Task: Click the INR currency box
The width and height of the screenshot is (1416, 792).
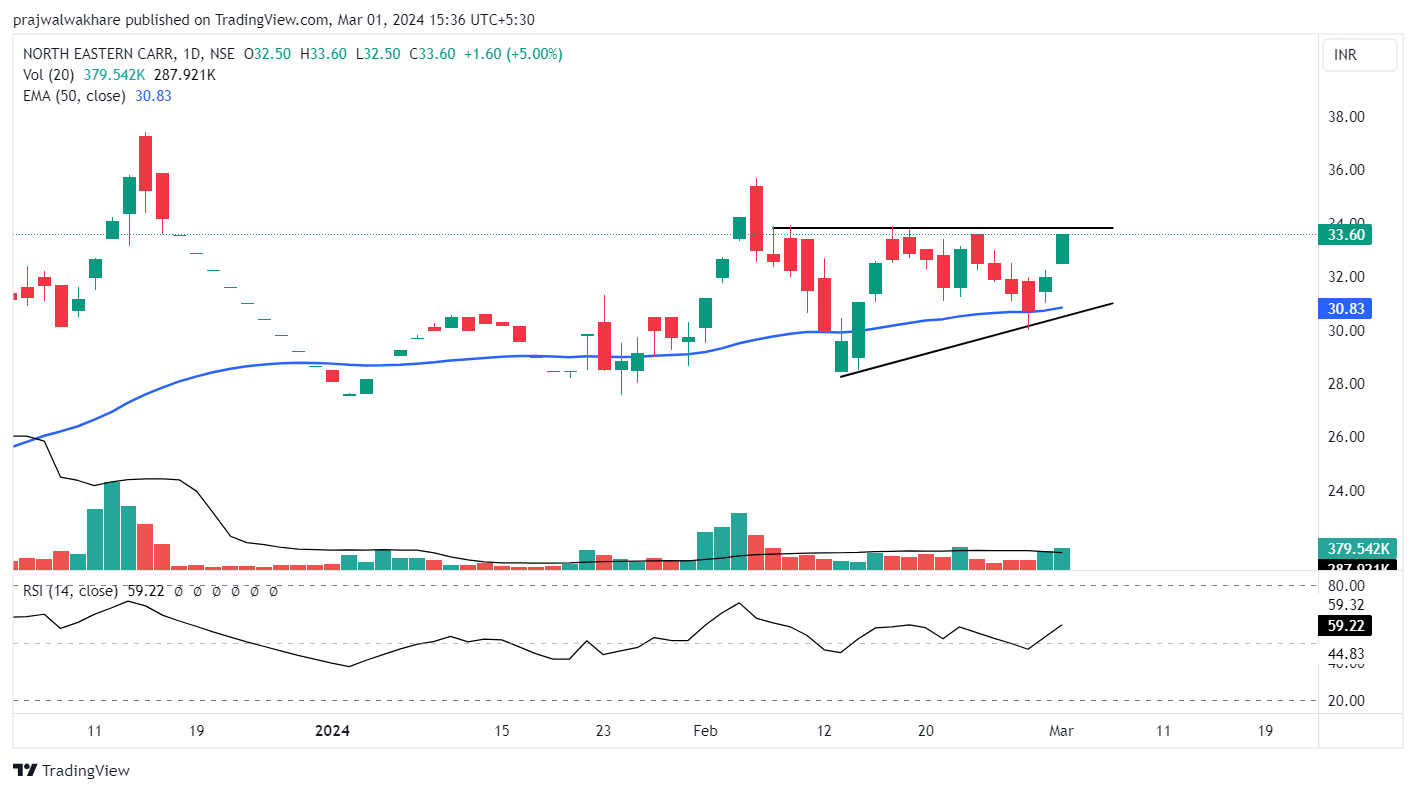Action: (x=1359, y=55)
